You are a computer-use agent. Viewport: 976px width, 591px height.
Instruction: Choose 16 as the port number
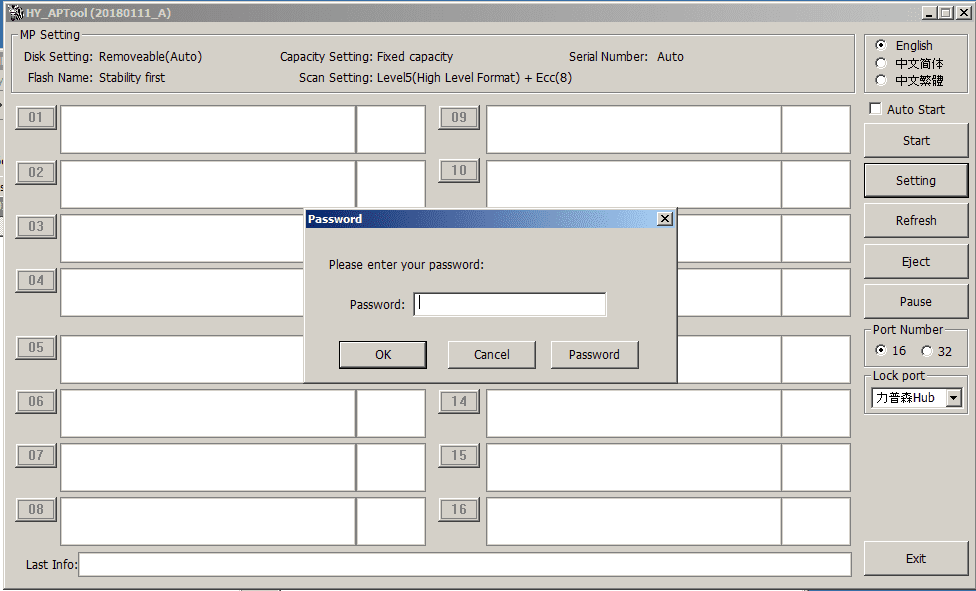pos(880,351)
